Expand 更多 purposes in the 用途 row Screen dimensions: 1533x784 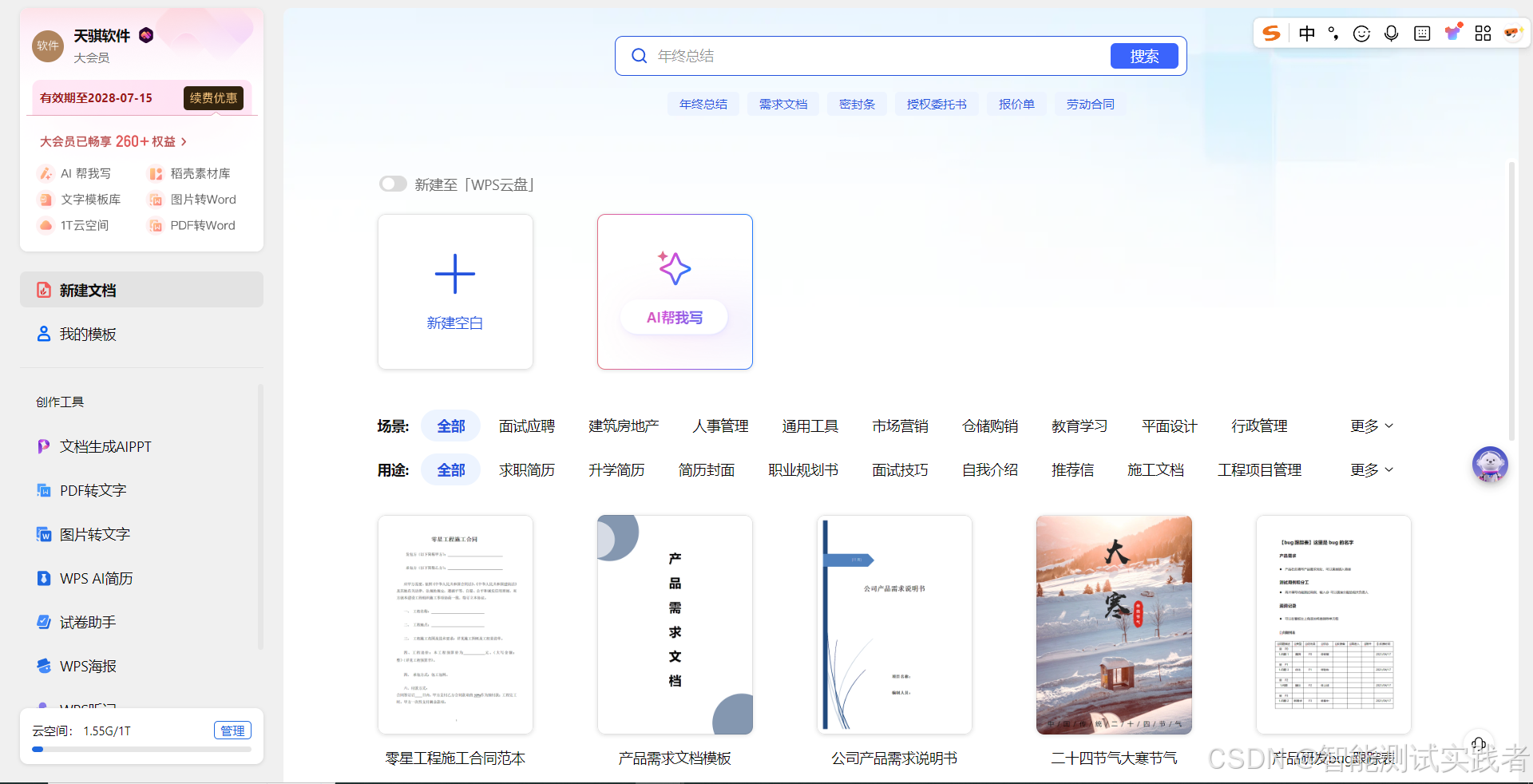tap(1369, 469)
